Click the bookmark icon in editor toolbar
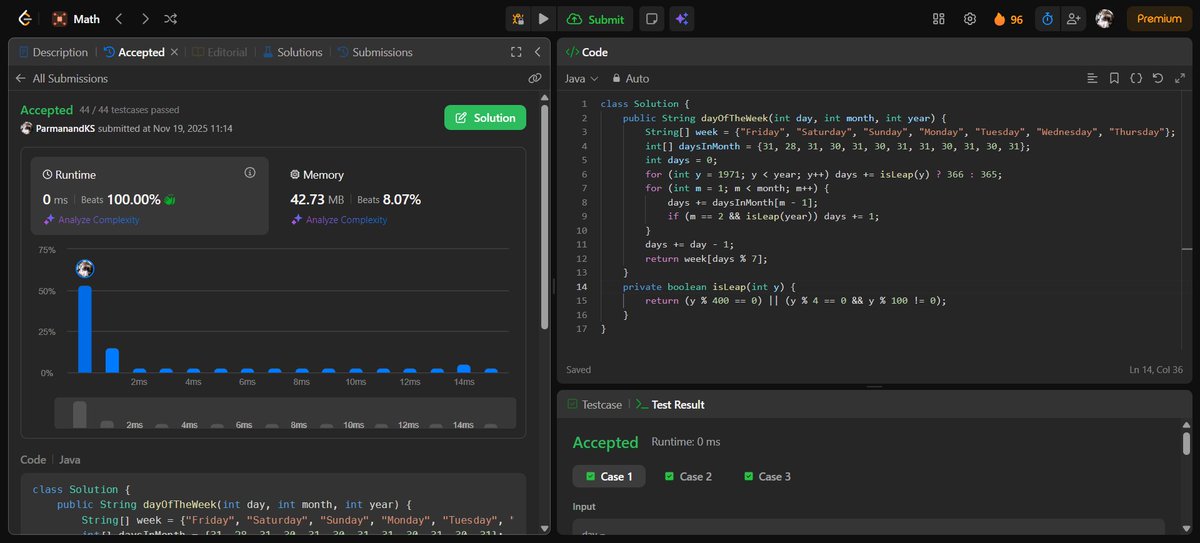 1114,78
